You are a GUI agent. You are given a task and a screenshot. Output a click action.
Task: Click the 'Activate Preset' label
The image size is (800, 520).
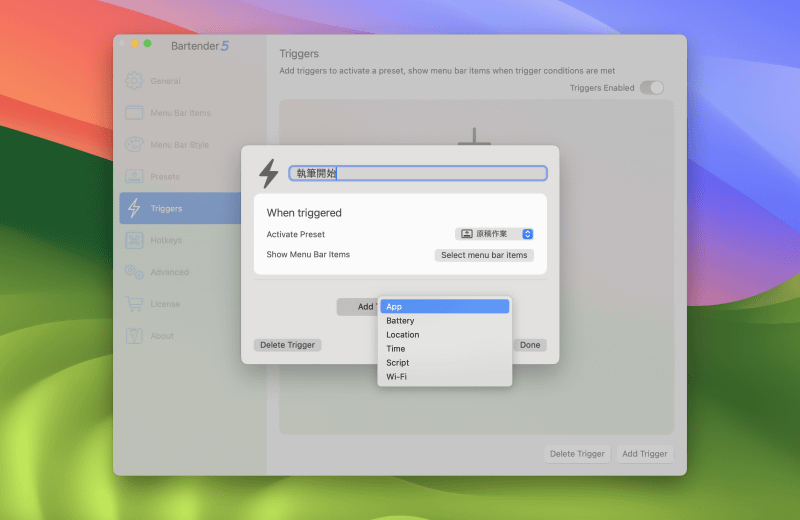click(295, 234)
